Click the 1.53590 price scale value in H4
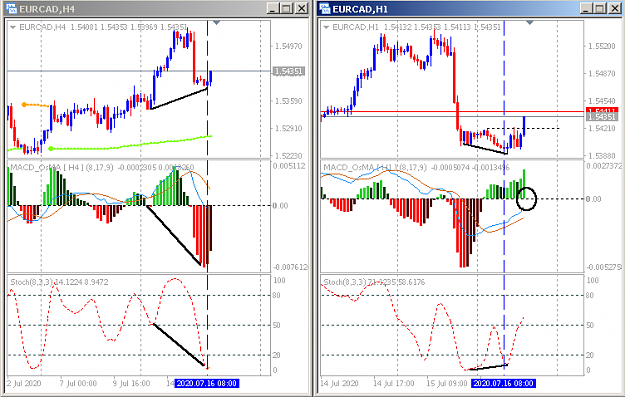Screen dimensions: 625x397 coord(289,101)
